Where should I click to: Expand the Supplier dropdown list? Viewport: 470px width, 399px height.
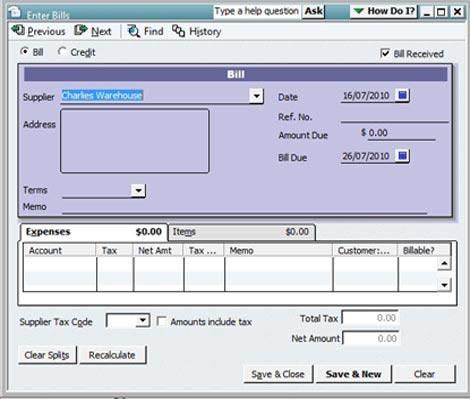point(256,96)
